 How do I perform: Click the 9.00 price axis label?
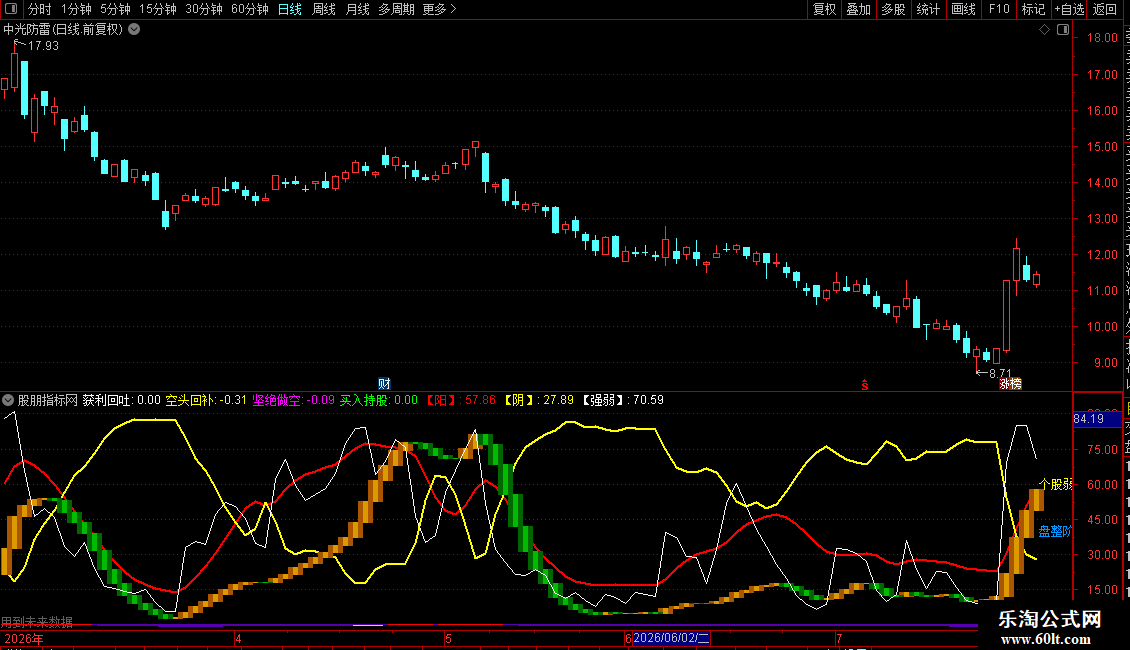pos(1105,362)
